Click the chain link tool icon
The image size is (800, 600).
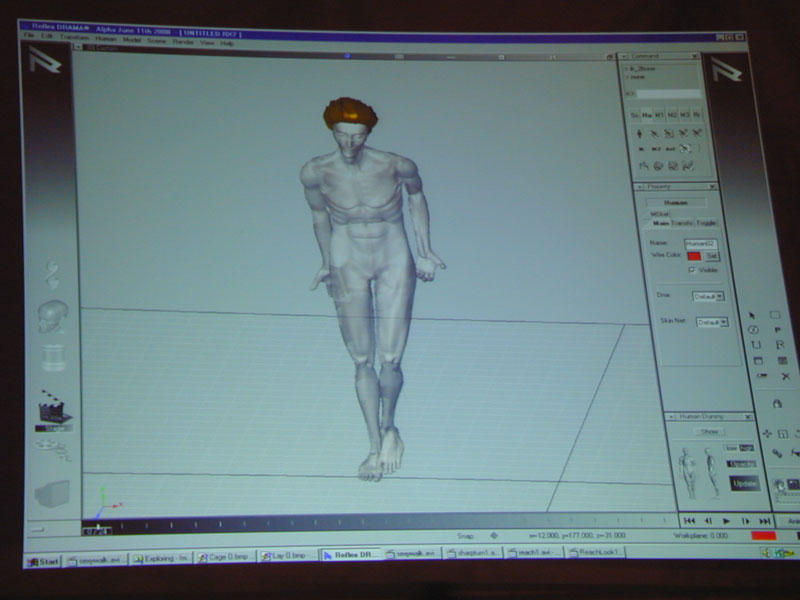(776, 453)
